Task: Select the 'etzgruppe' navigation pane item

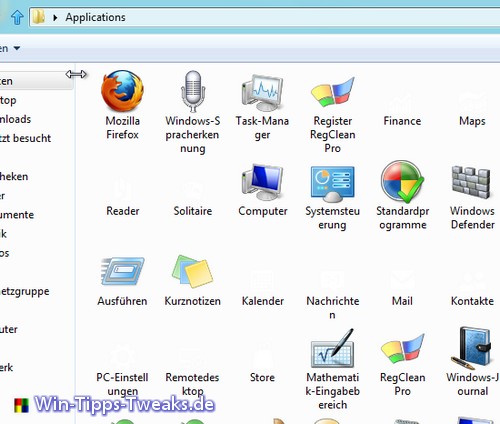Action: pos(25,291)
